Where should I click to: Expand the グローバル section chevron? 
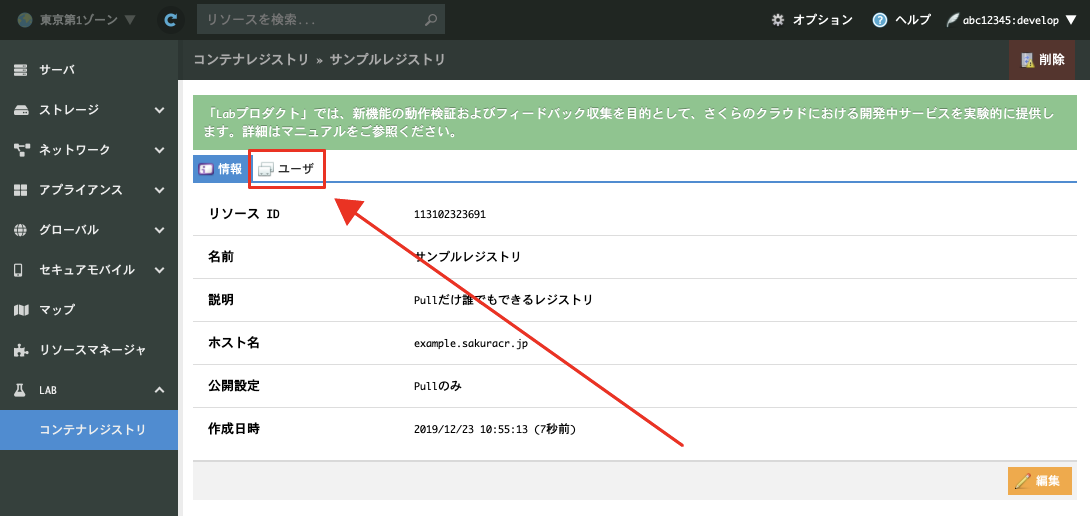(x=159, y=229)
